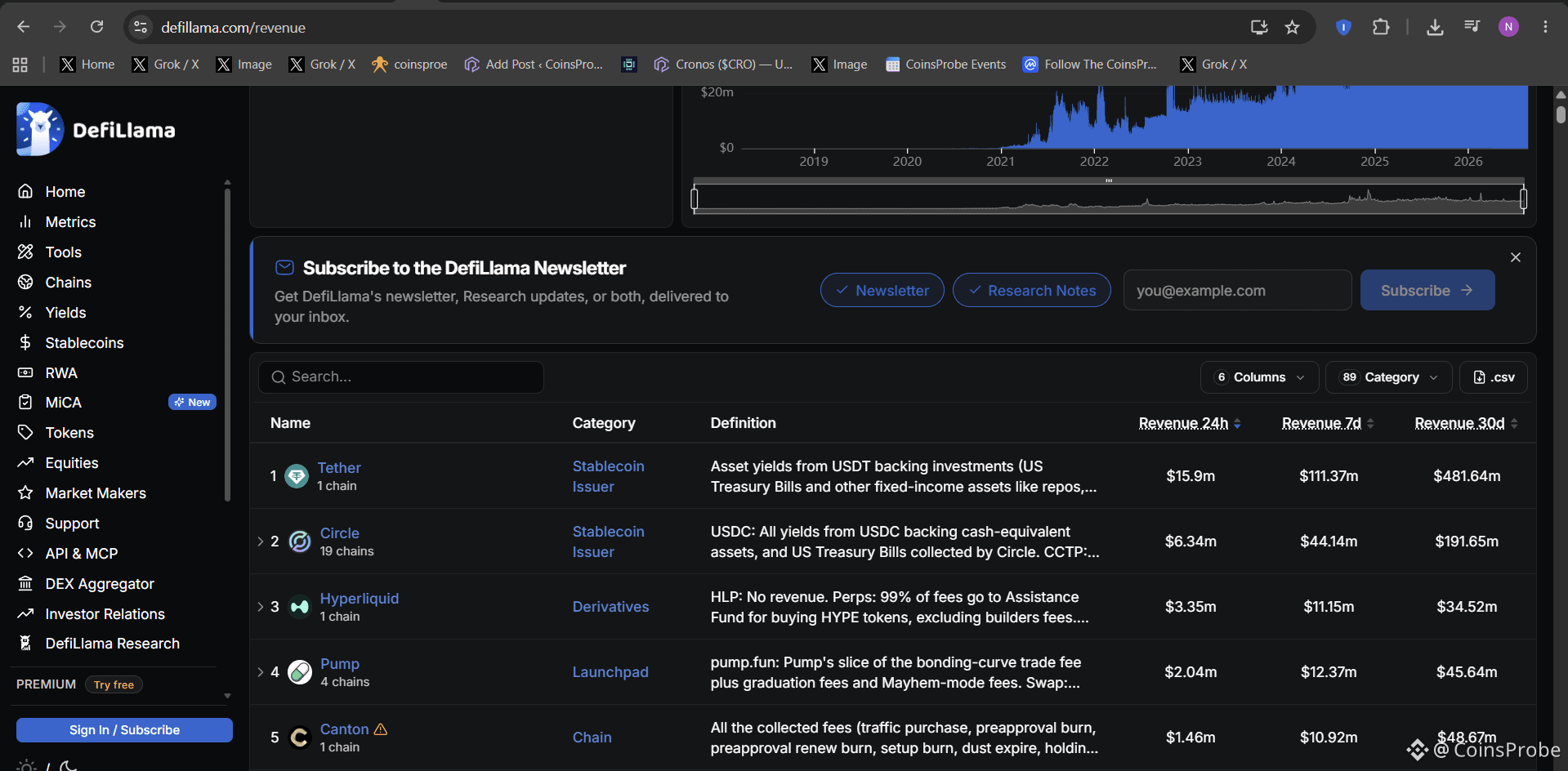Click the DefiLlama logo
Viewport: 1568px width, 771px height.
96,129
